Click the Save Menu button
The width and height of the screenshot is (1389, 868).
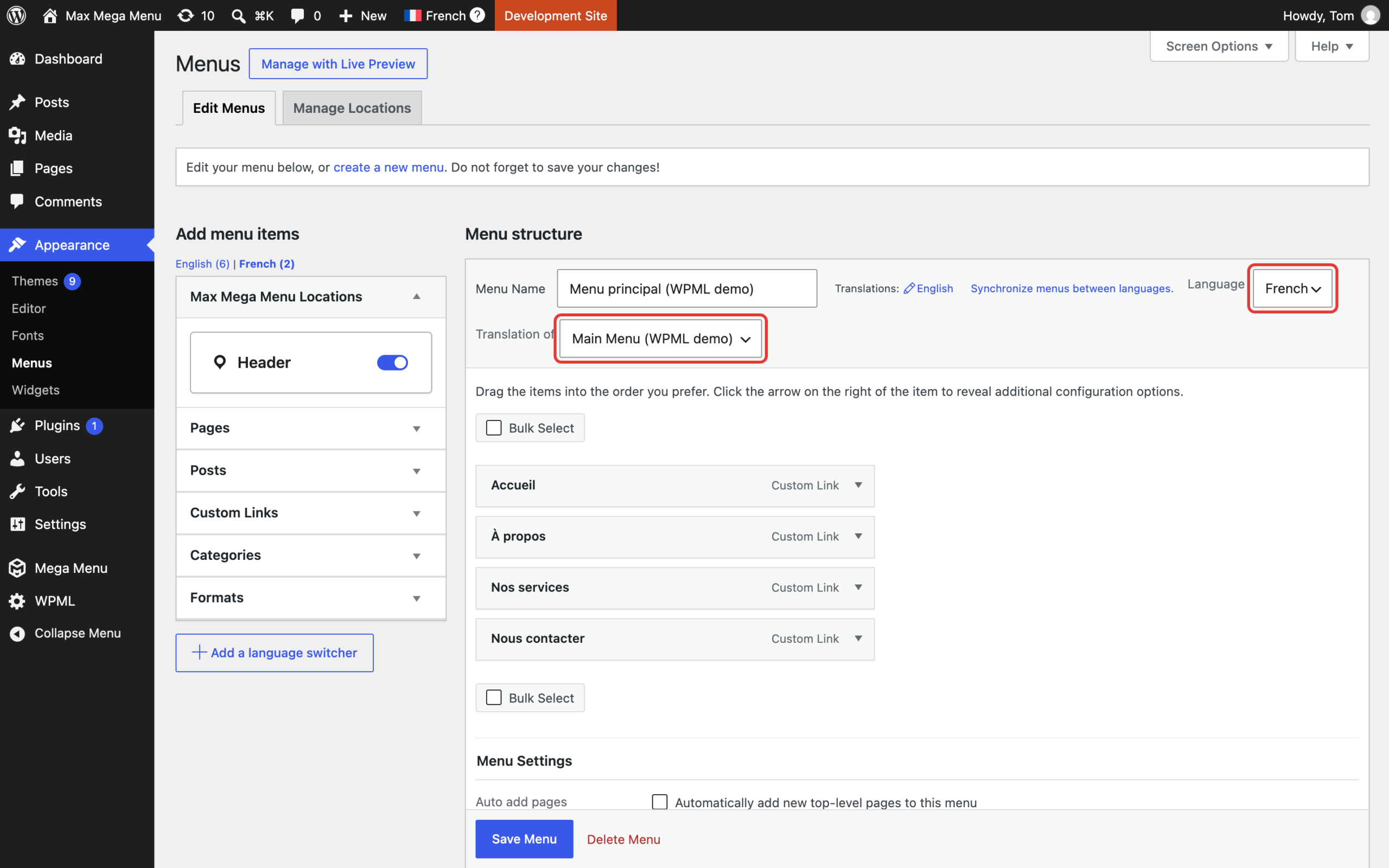[524, 839]
